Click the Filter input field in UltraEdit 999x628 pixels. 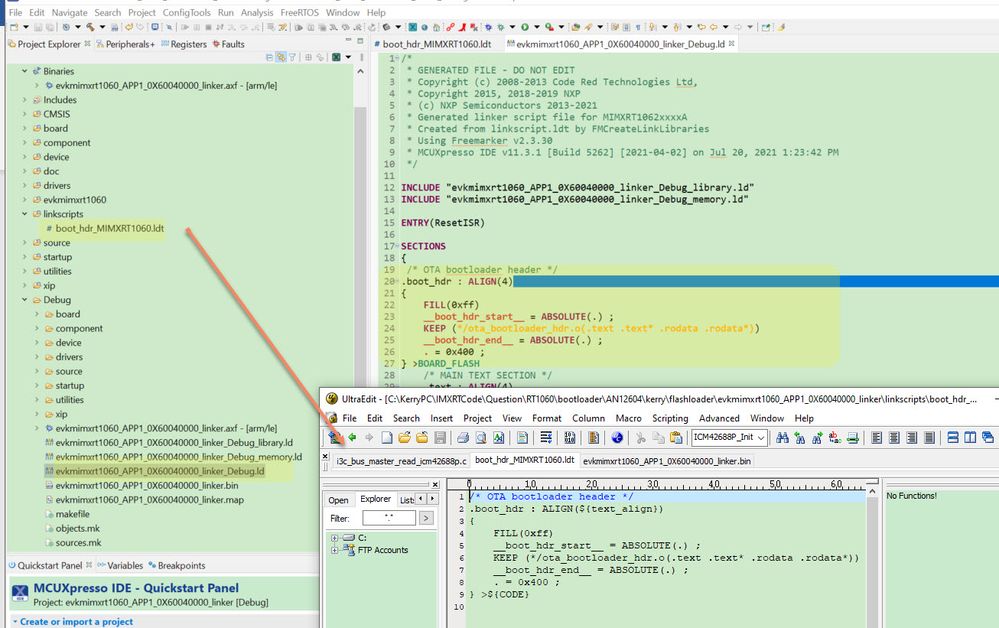[x=389, y=518]
